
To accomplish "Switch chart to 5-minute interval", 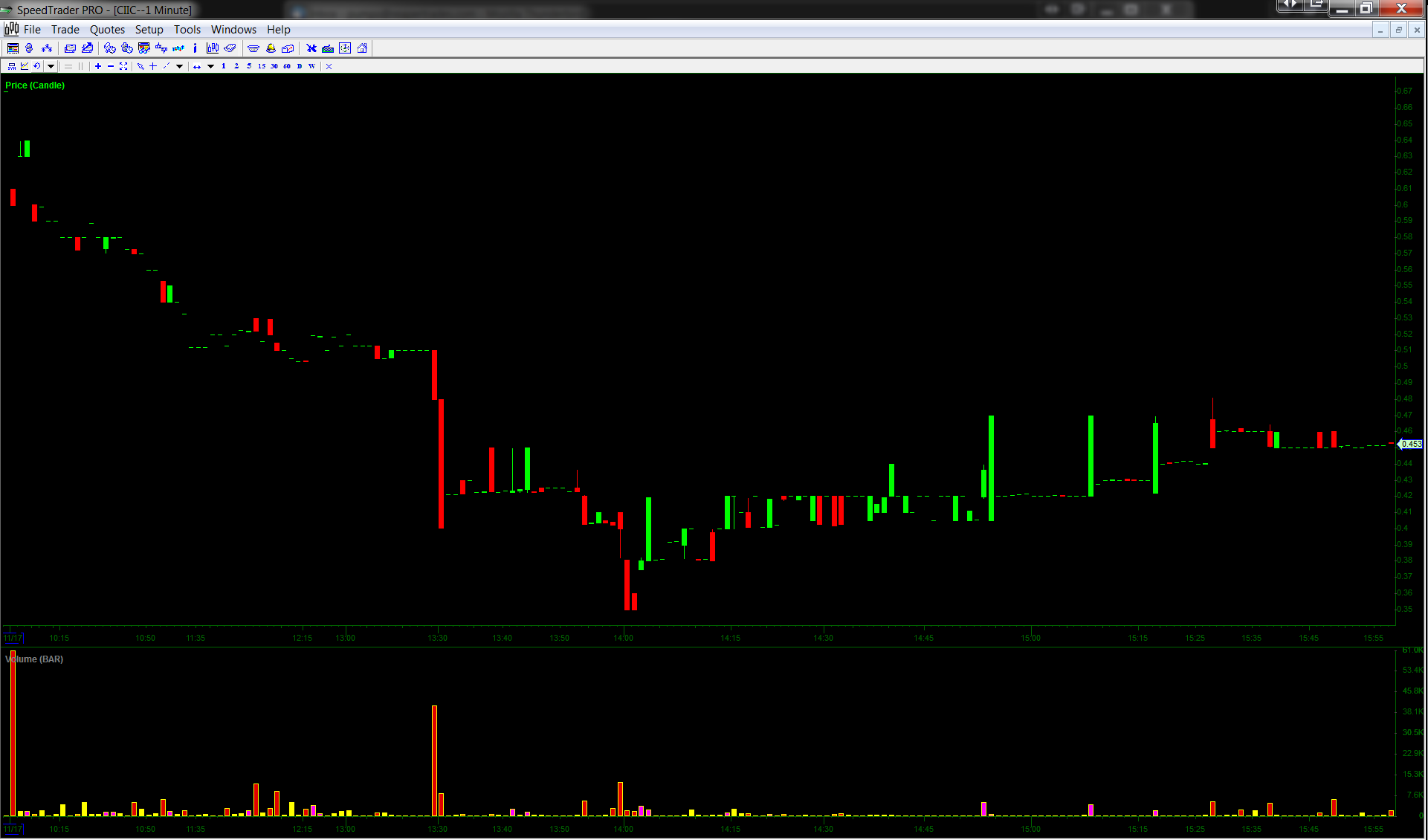I will pyautogui.click(x=249, y=66).
